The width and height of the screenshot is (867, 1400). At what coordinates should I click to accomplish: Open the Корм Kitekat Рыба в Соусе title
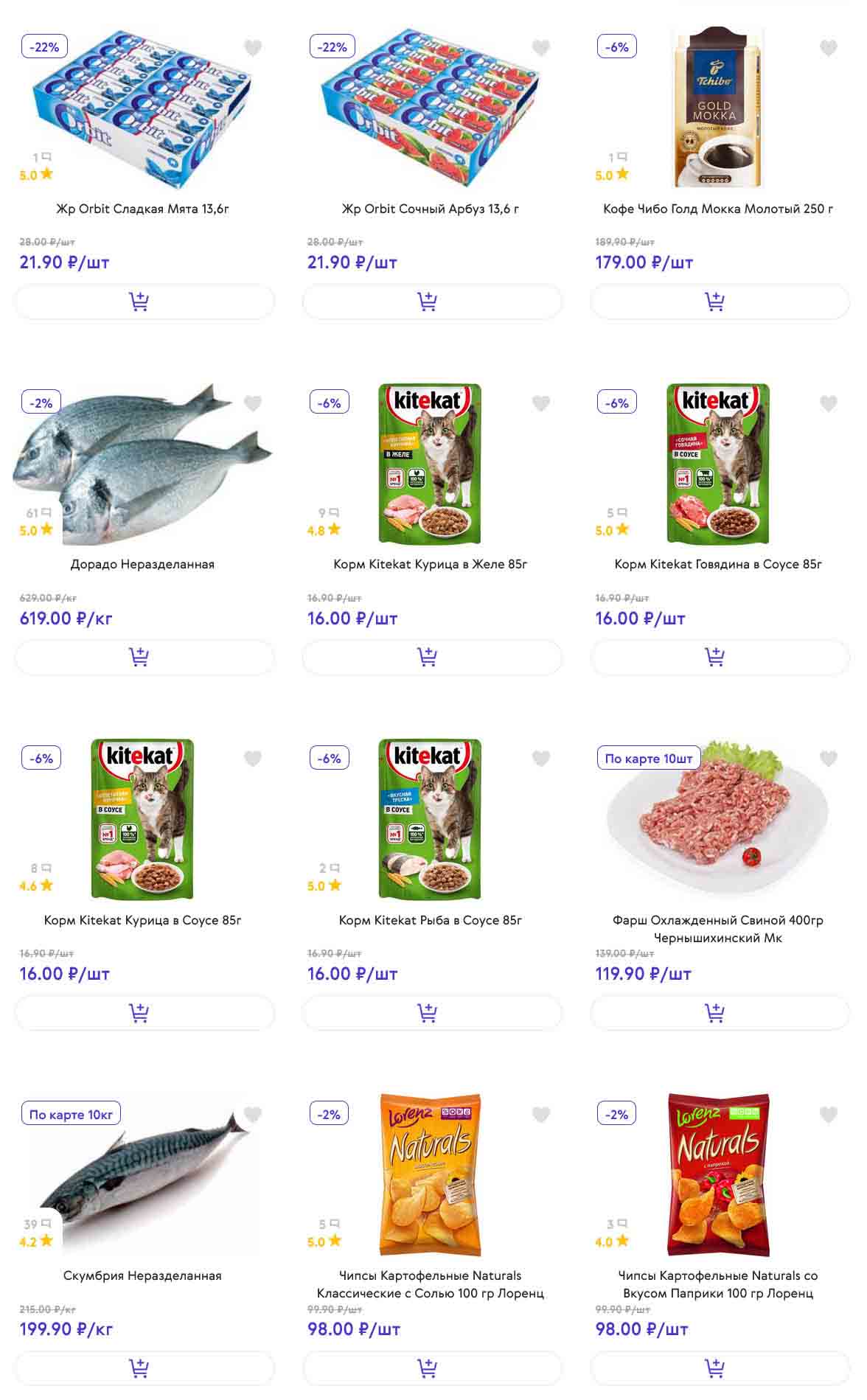tap(431, 920)
